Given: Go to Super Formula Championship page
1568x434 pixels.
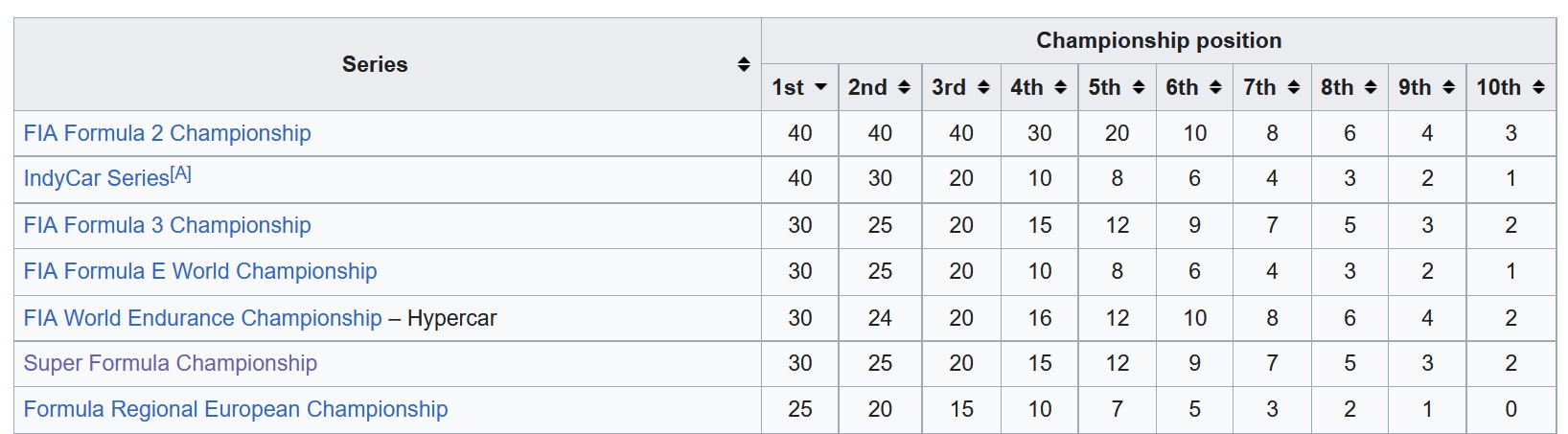Looking at the screenshot, I should point(170,363).
